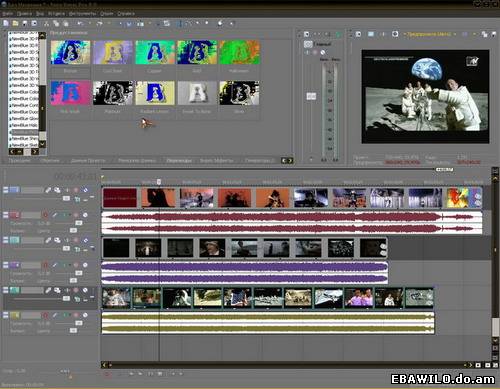This screenshot has height=389, width=500.
Task: Open mixer properties icon above master bus
Action: coord(306,34)
